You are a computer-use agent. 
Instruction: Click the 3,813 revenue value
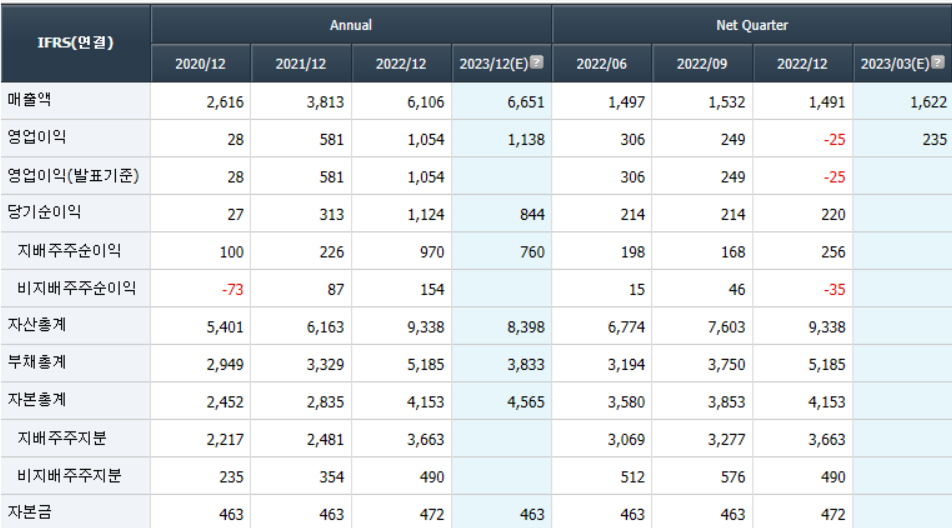coord(325,102)
